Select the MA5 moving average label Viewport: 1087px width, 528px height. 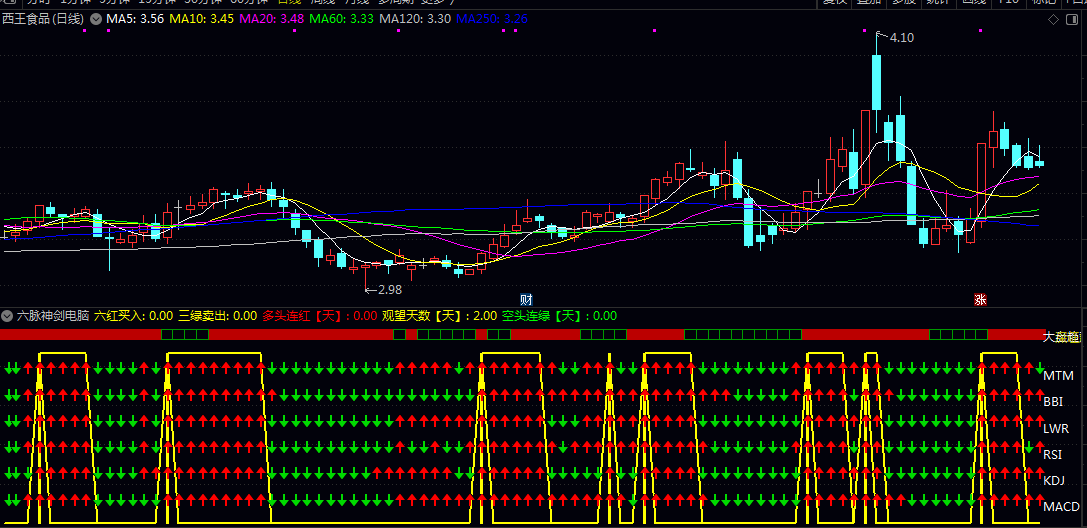point(135,19)
